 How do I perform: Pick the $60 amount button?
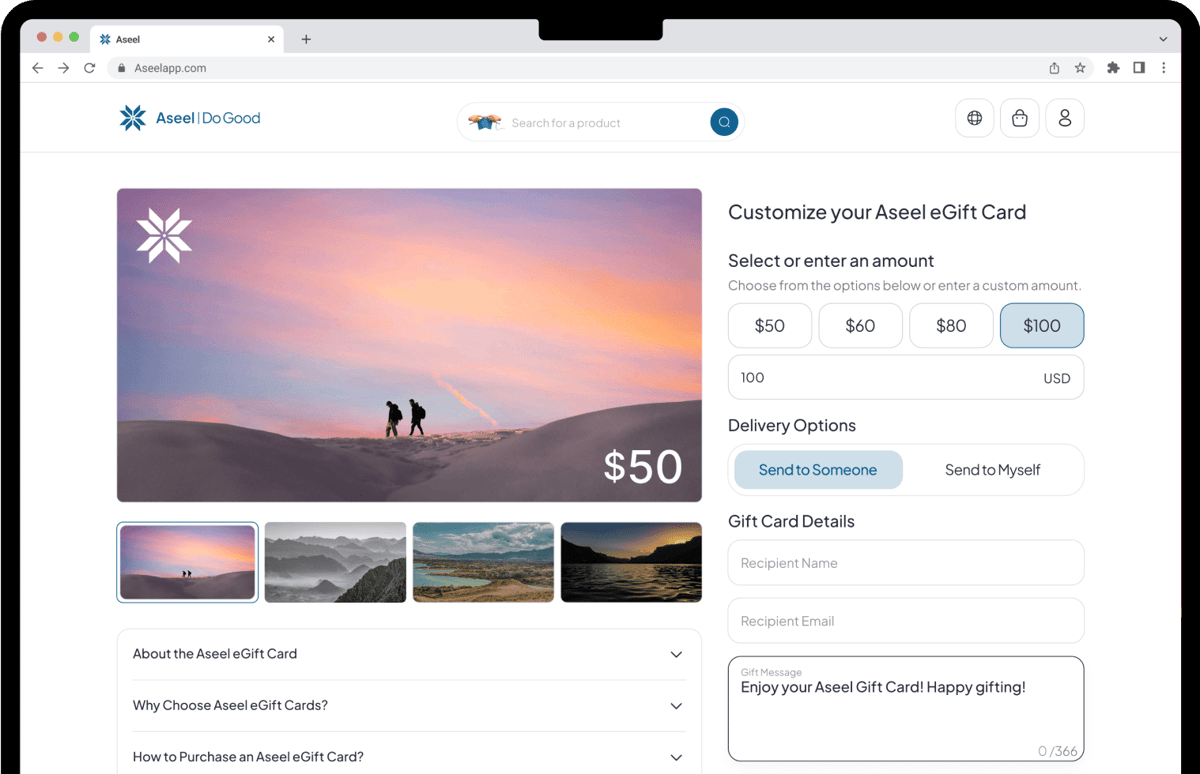click(860, 326)
